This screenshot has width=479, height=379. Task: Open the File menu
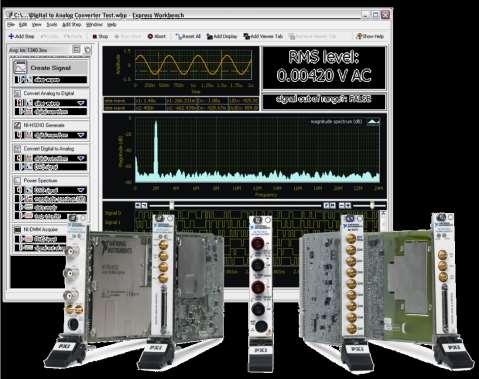tap(11, 25)
